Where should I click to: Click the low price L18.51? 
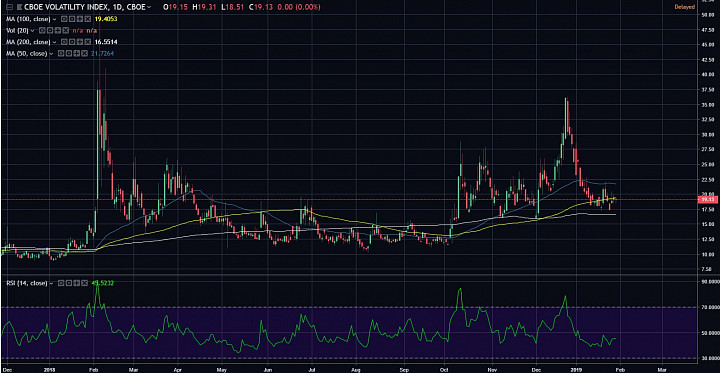(233, 7)
